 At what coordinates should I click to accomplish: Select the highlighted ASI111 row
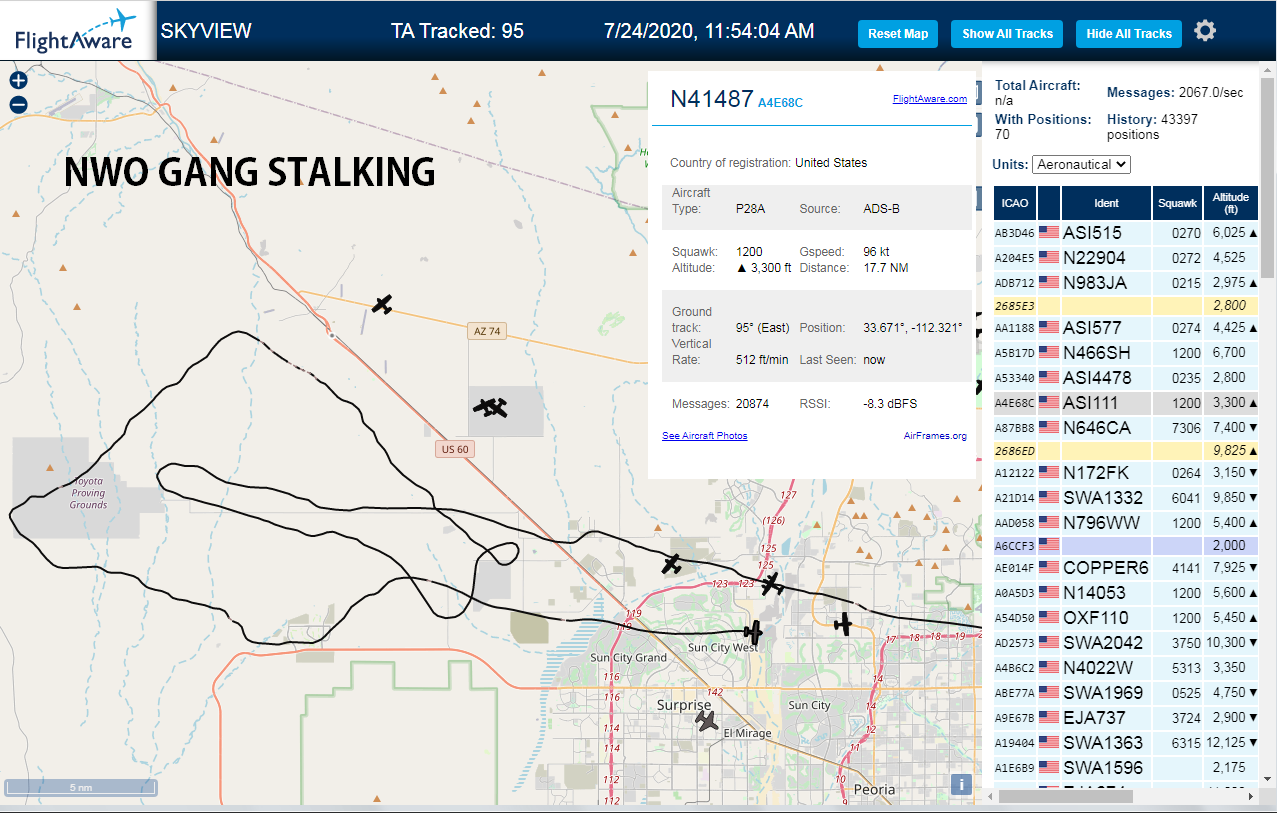click(x=1127, y=403)
